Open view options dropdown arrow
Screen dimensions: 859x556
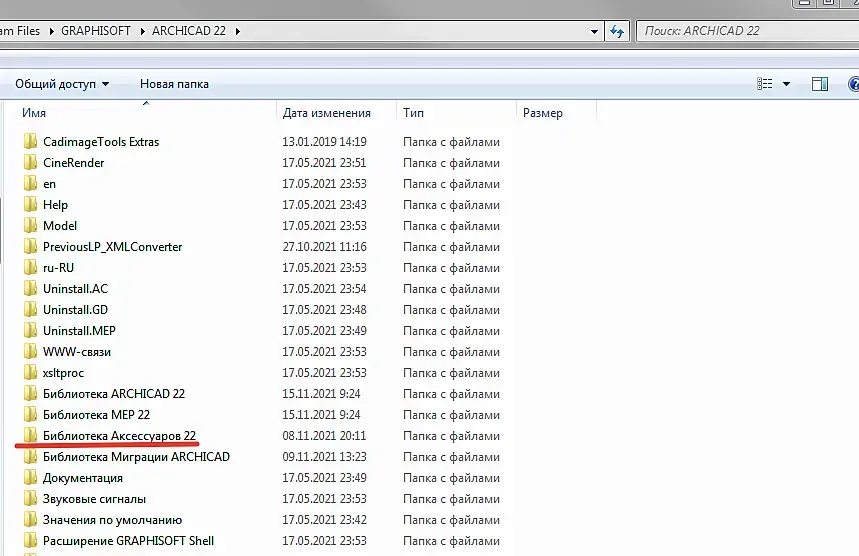click(787, 84)
